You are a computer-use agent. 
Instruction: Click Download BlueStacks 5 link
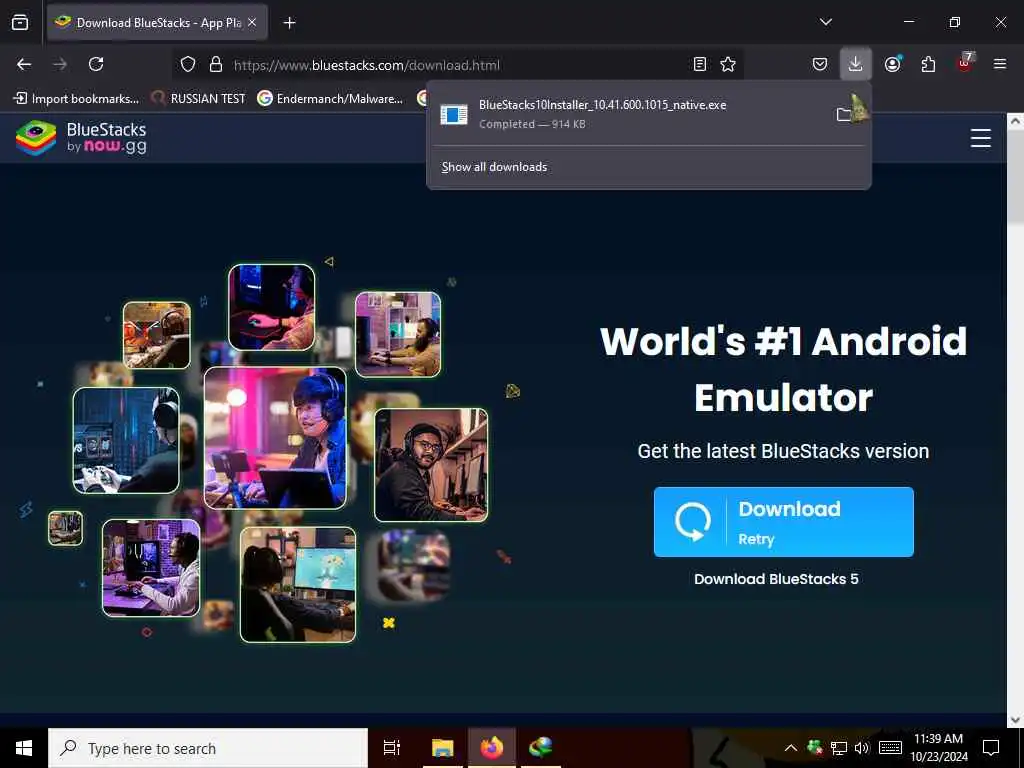pos(776,579)
